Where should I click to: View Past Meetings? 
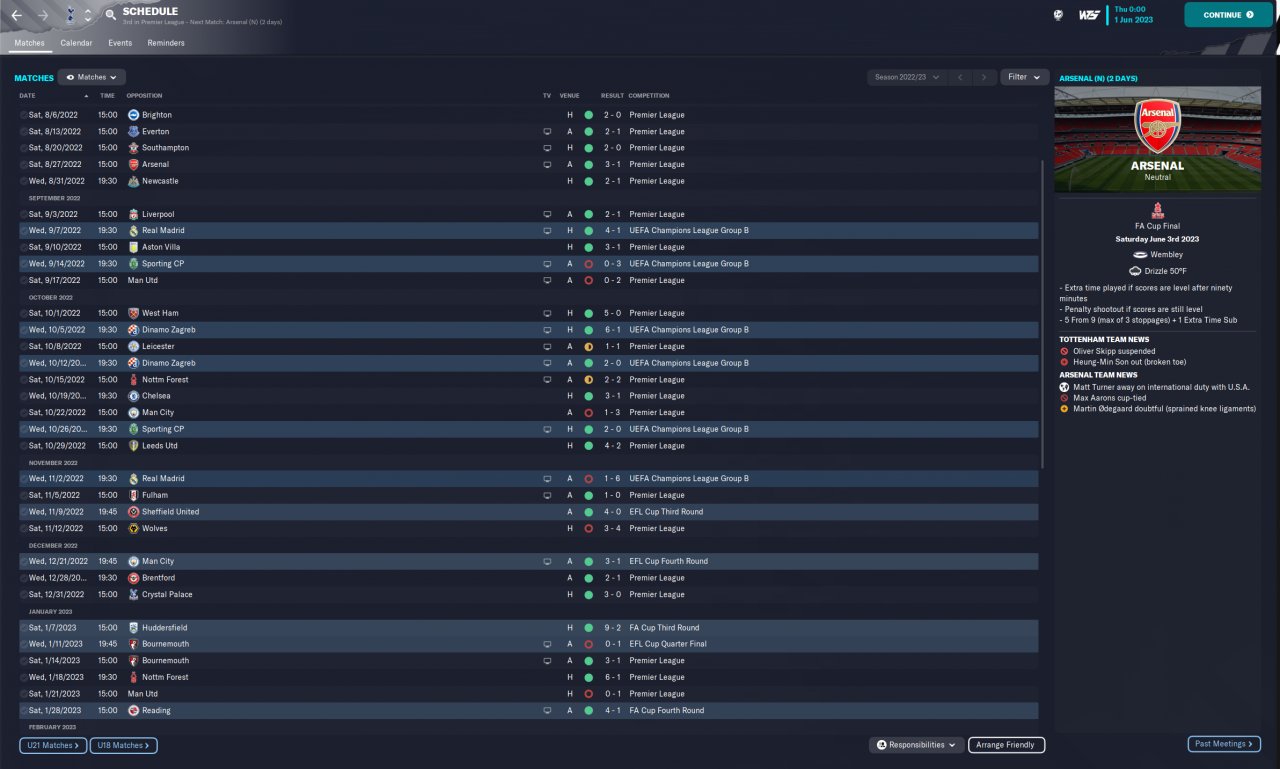[1224, 744]
